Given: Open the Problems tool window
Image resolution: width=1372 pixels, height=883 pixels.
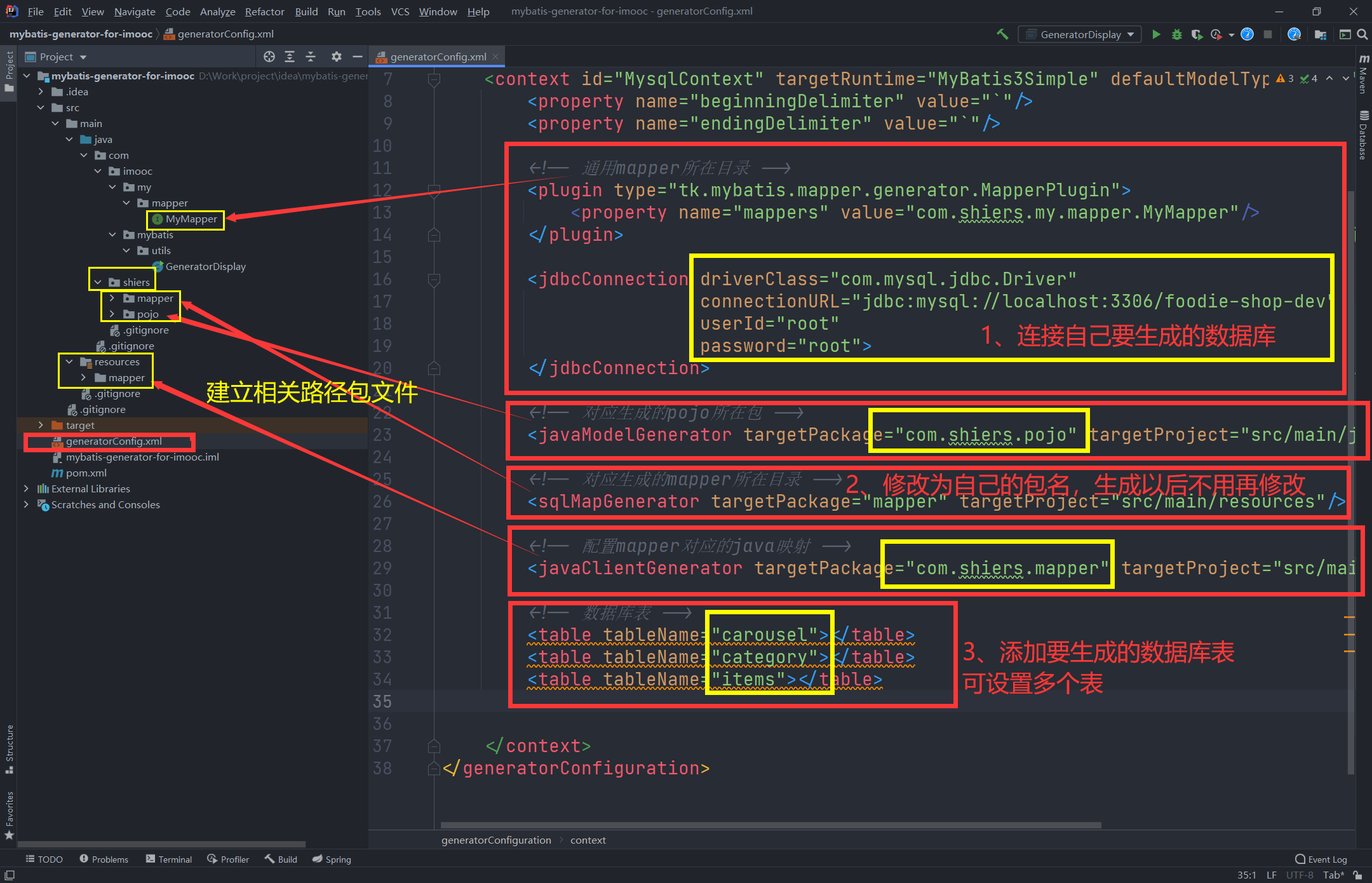Looking at the screenshot, I should pos(104,859).
